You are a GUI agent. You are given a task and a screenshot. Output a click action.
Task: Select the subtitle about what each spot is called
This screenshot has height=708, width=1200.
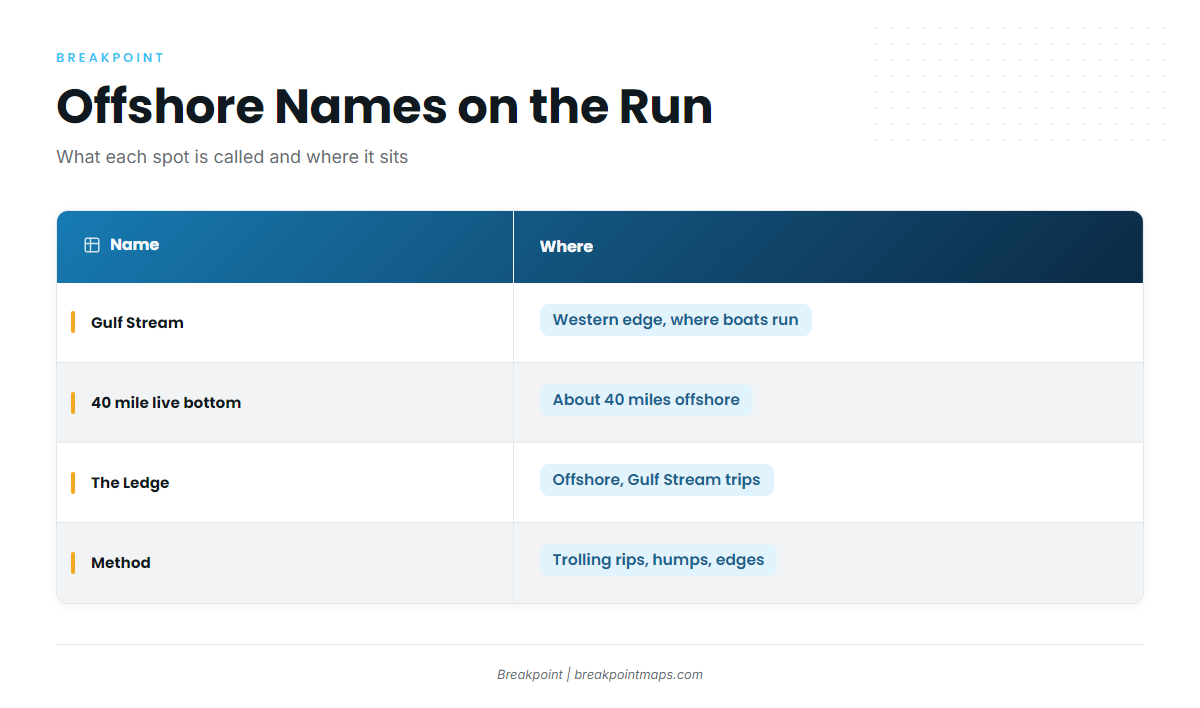pos(232,157)
